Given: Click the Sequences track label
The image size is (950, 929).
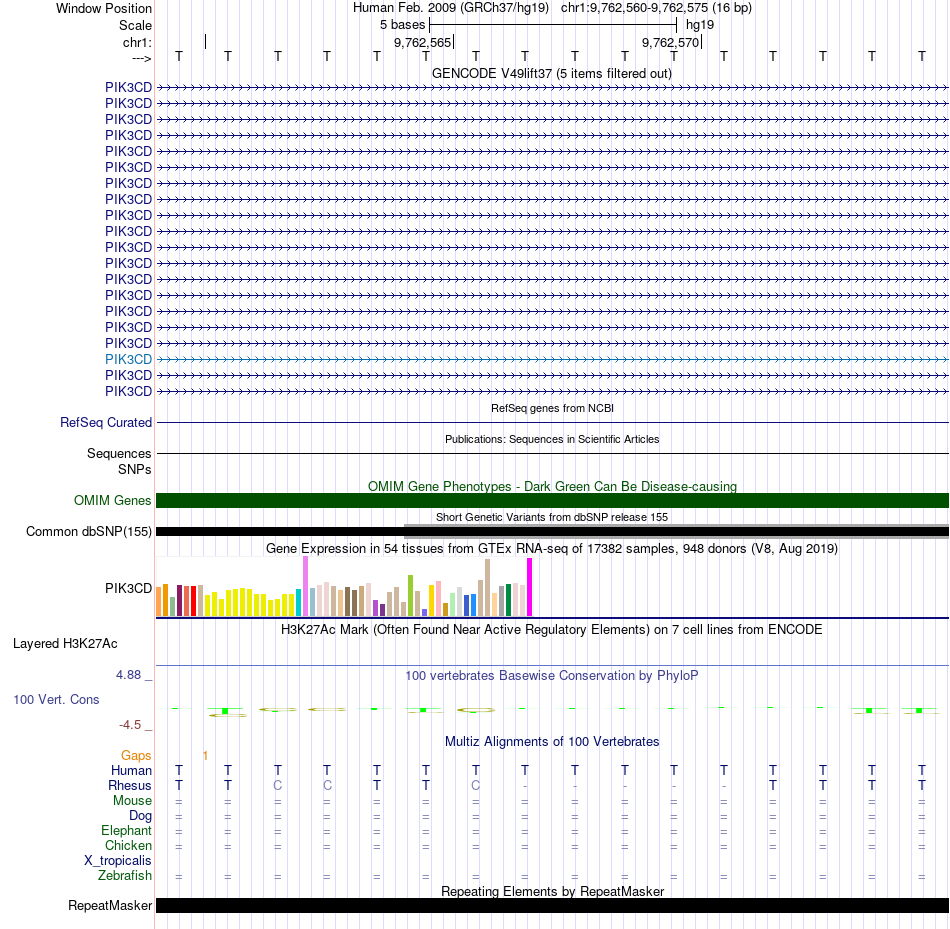Looking at the screenshot, I should pyautogui.click(x=119, y=453).
